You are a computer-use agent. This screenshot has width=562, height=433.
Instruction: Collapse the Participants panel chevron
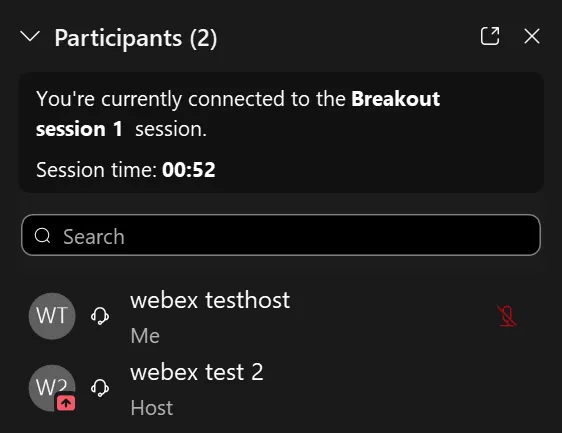(30, 37)
